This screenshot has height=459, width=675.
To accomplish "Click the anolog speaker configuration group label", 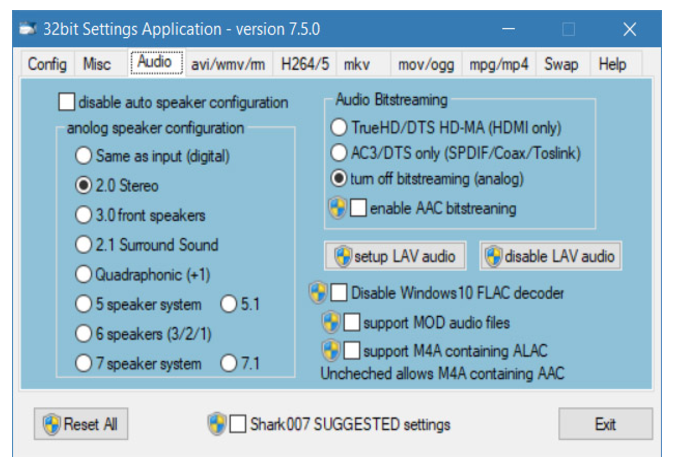I will pyautogui.click(x=155, y=128).
